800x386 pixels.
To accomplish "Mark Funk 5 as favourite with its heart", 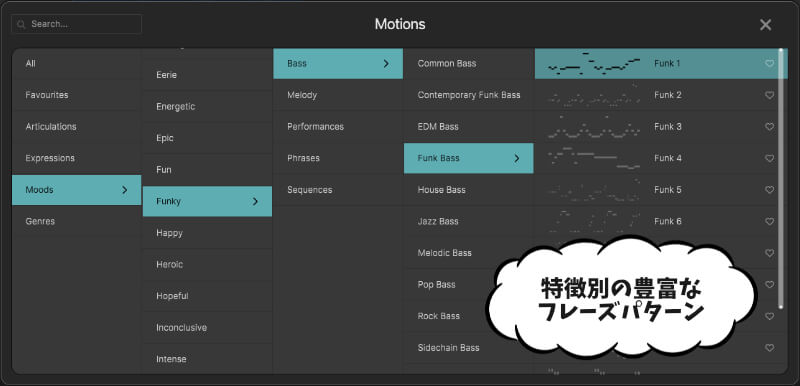I will tap(769, 190).
